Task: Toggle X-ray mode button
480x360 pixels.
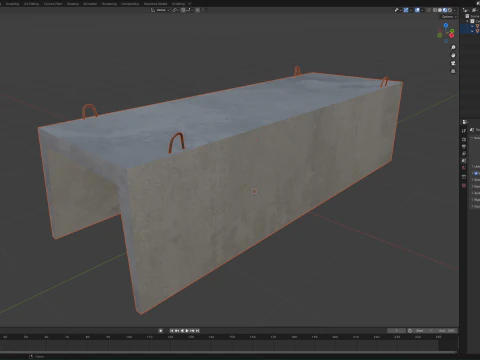Action: (x=428, y=10)
